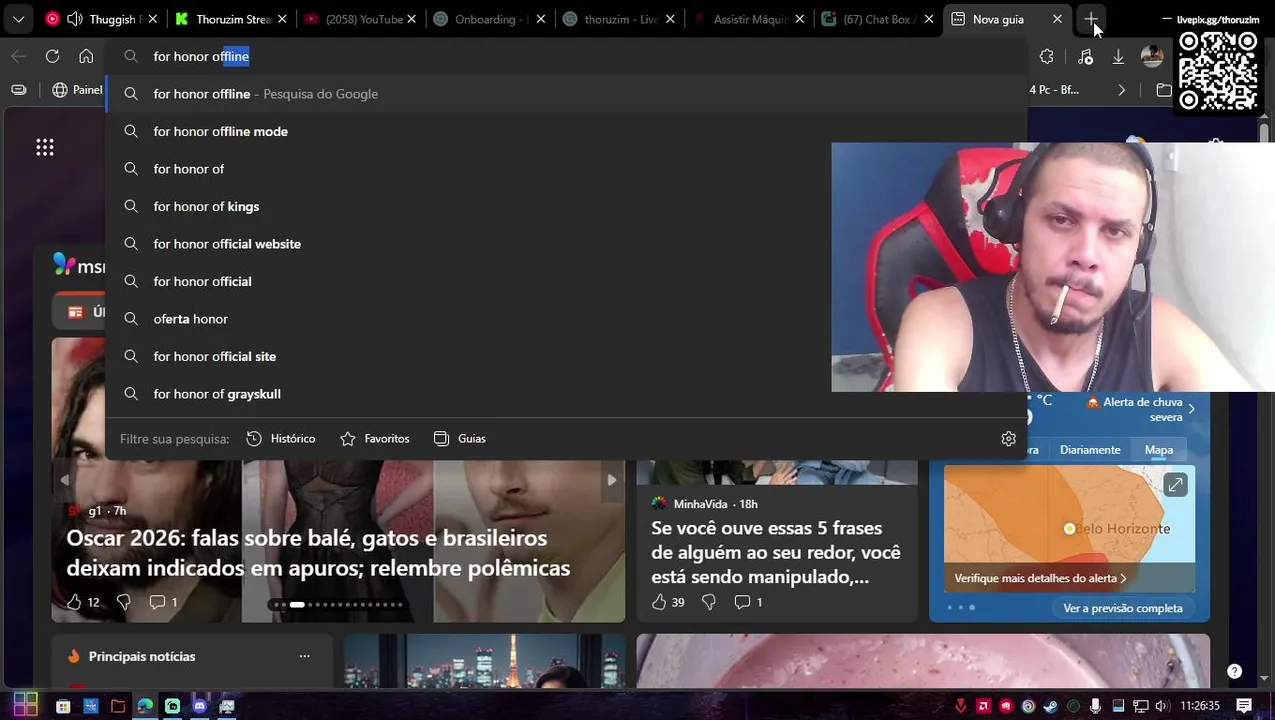Click the address bar text 'for honor offline'
Image resolution: width=1275 pixels, height=720 pixels.
(x=201, y=57)
